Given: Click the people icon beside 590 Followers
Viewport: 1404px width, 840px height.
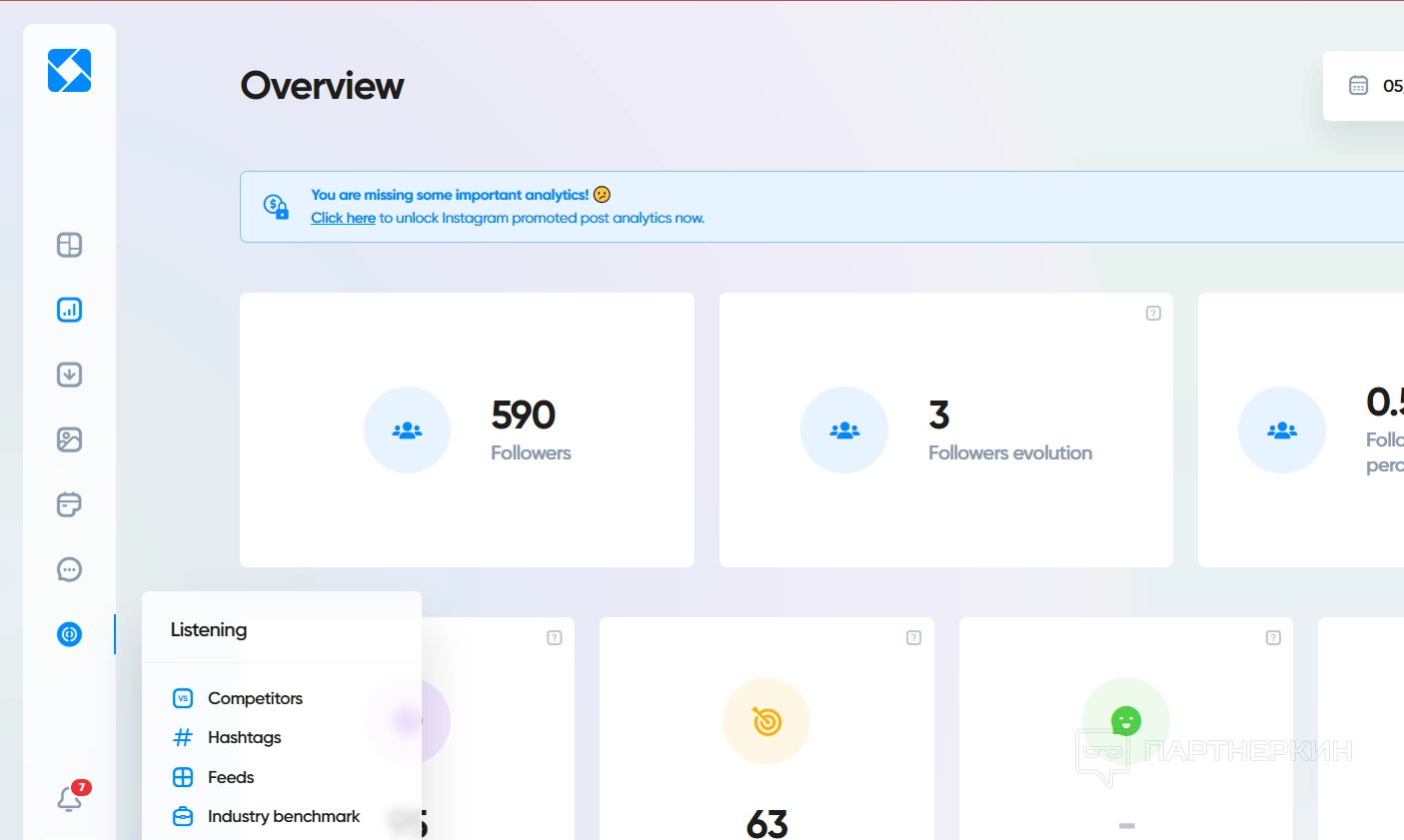Looking at the screenshot, I should (407, 430).
